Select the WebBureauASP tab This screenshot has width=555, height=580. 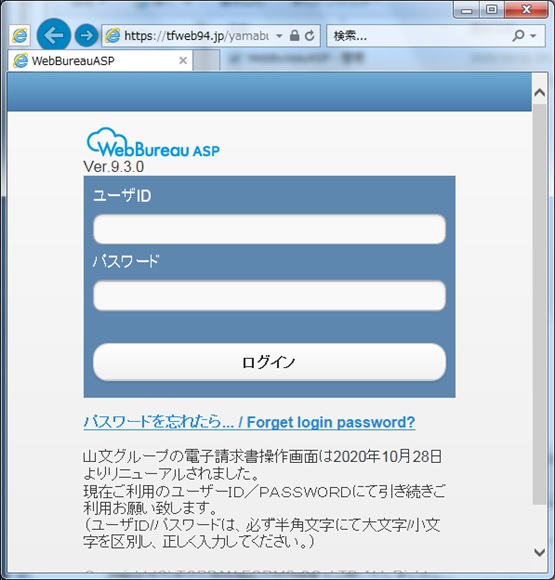(100, 61)
